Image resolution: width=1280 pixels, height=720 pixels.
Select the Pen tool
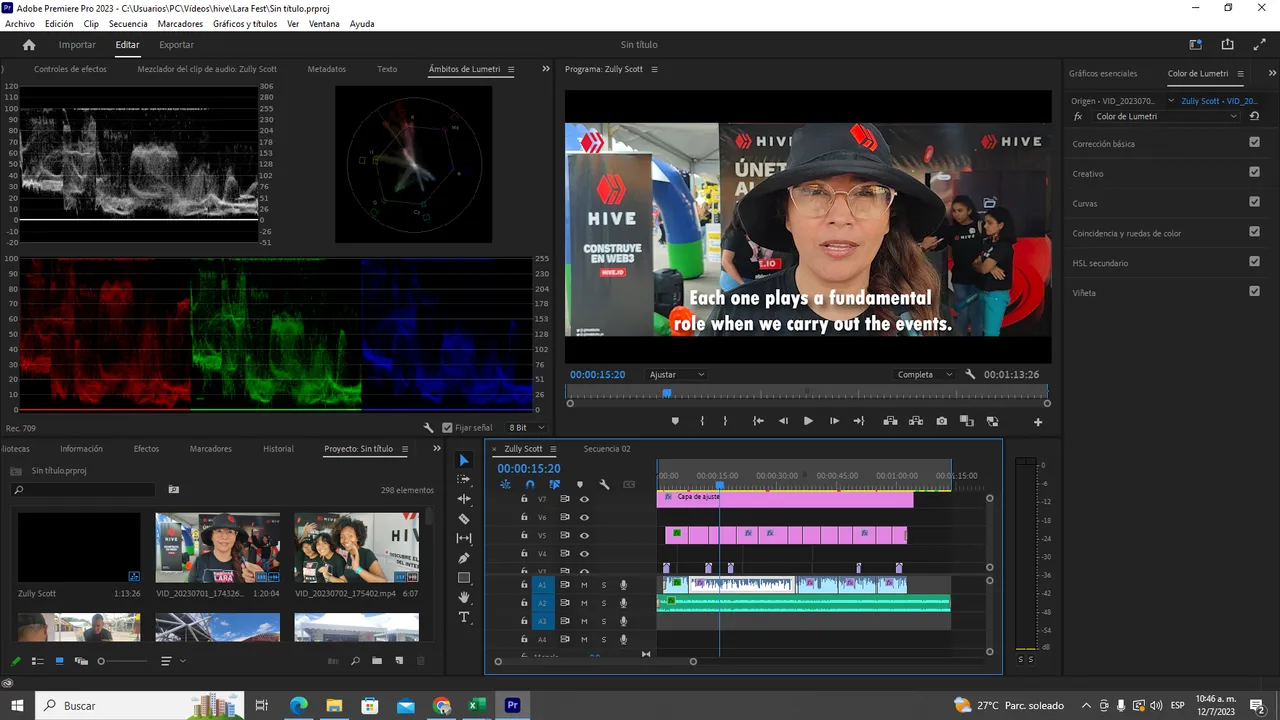(x=464, y=558)
